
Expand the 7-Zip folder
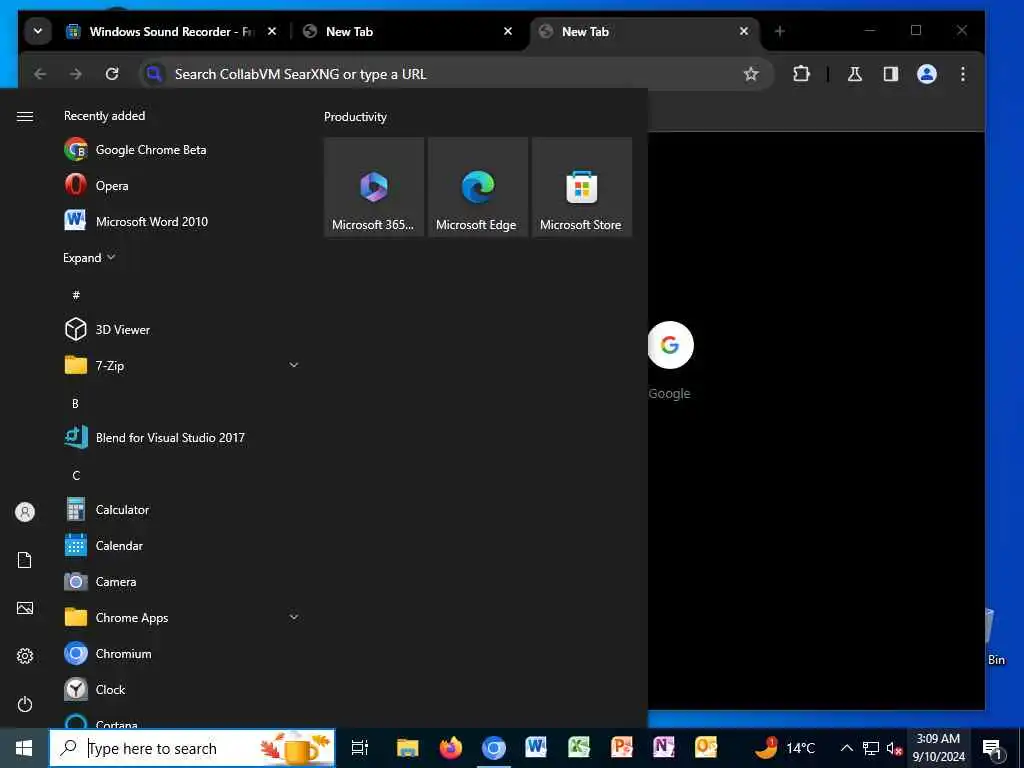pos(183,365)
